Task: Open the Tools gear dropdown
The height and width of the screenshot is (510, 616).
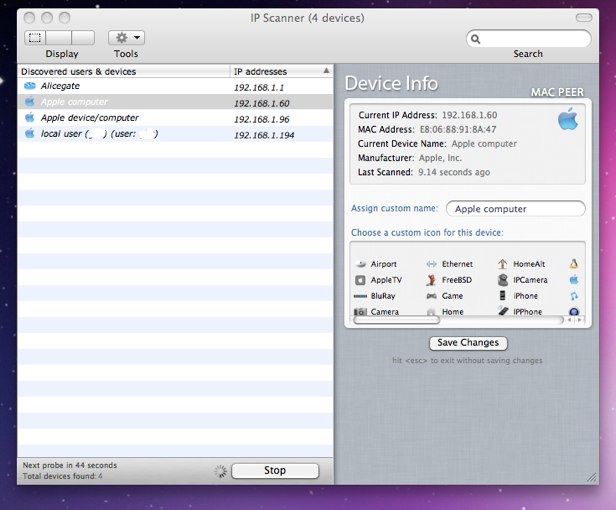Action: [x=126, y=38]
